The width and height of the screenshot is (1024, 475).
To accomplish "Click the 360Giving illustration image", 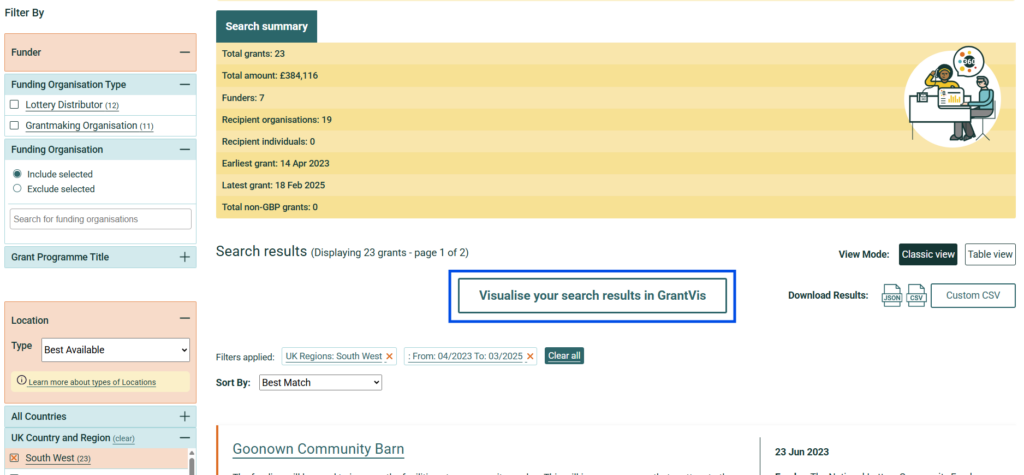I will [951, 97].
